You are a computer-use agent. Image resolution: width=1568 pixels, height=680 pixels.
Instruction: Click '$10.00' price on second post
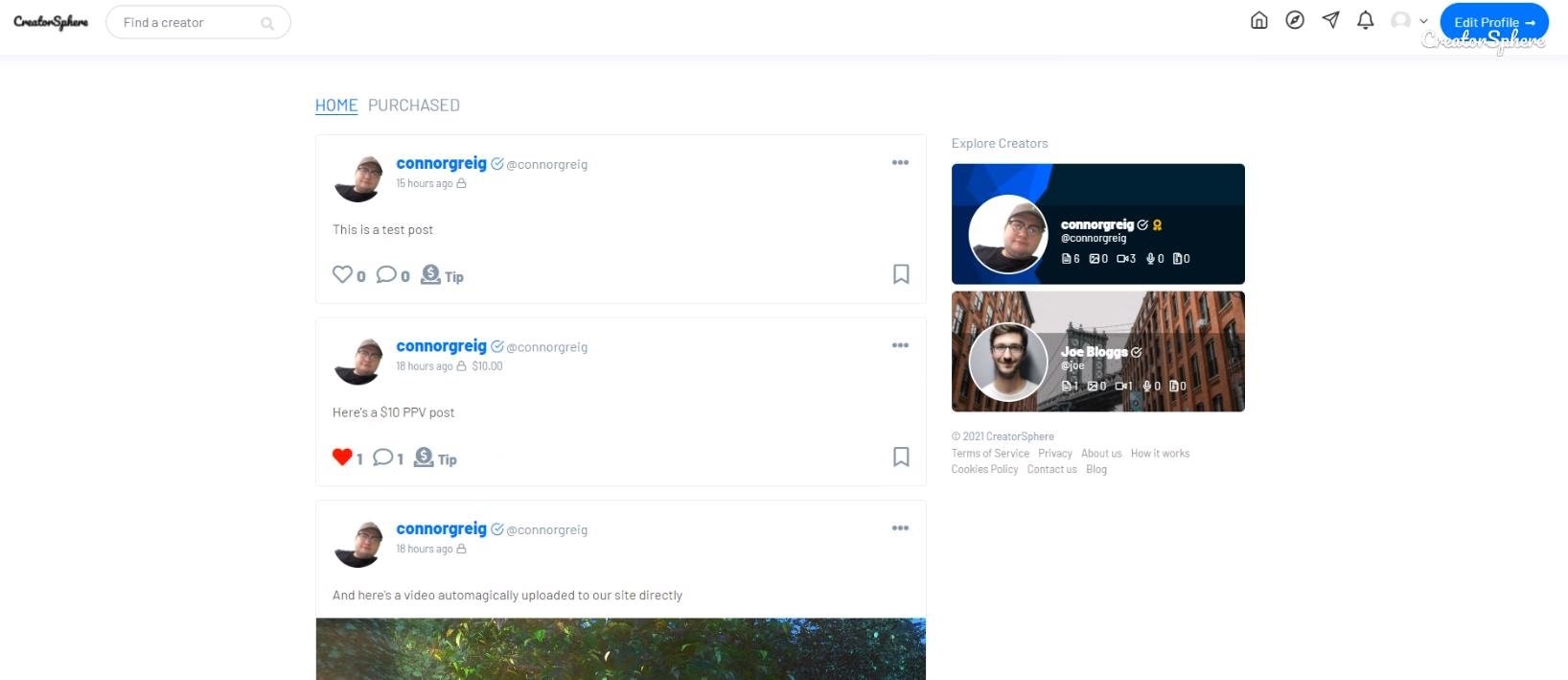(x=487, y=366)
